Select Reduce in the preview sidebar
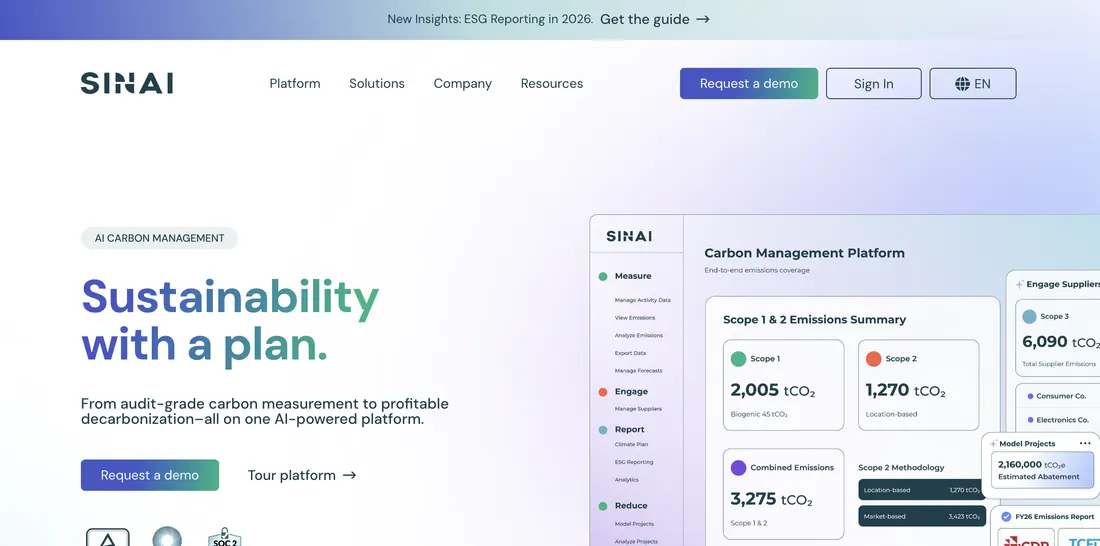 pyautogui.click(x=631, y=505)
